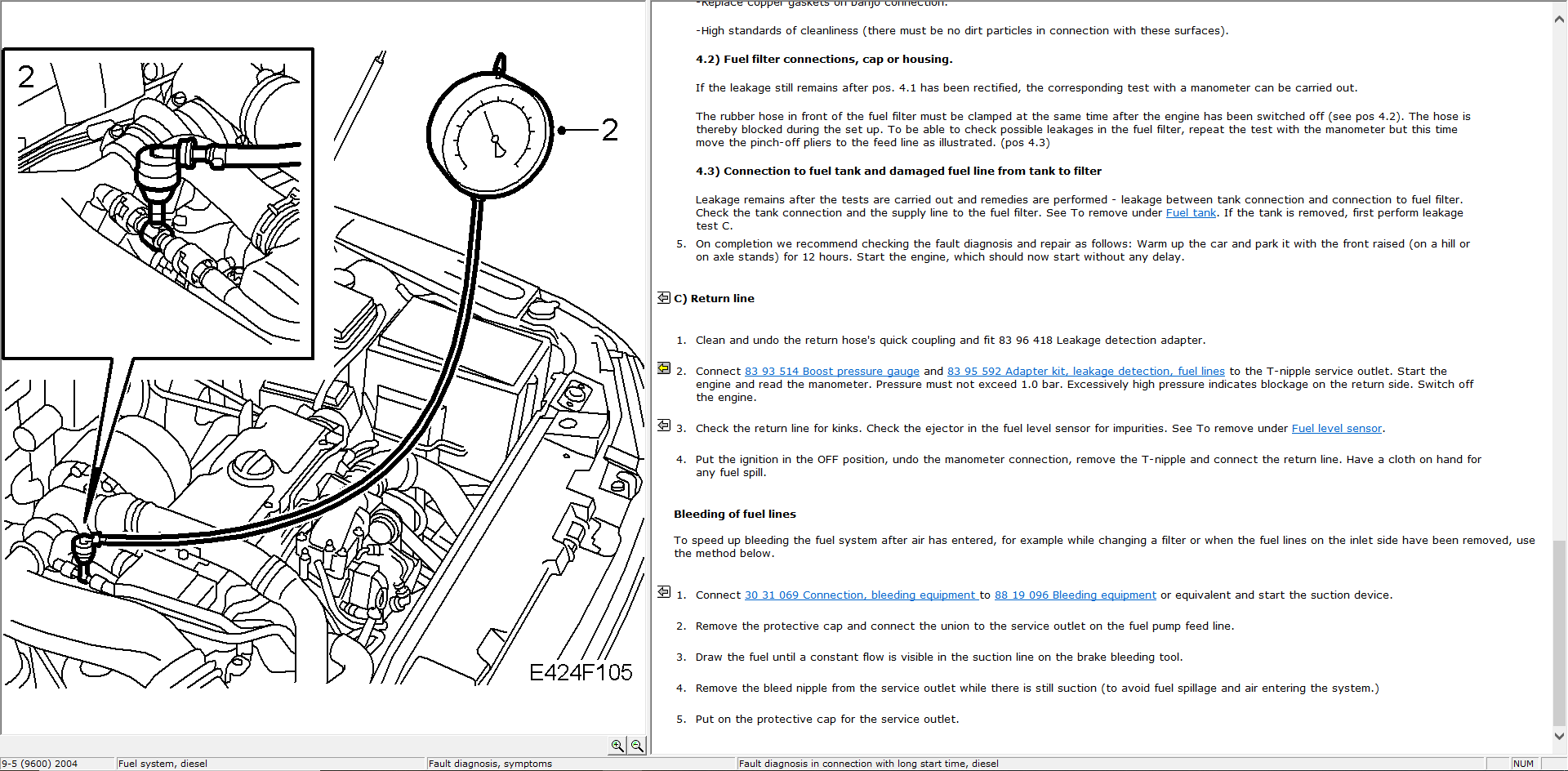
Task: Click the scroll up arrow of text pane
Action: [x=1559, y=20]
